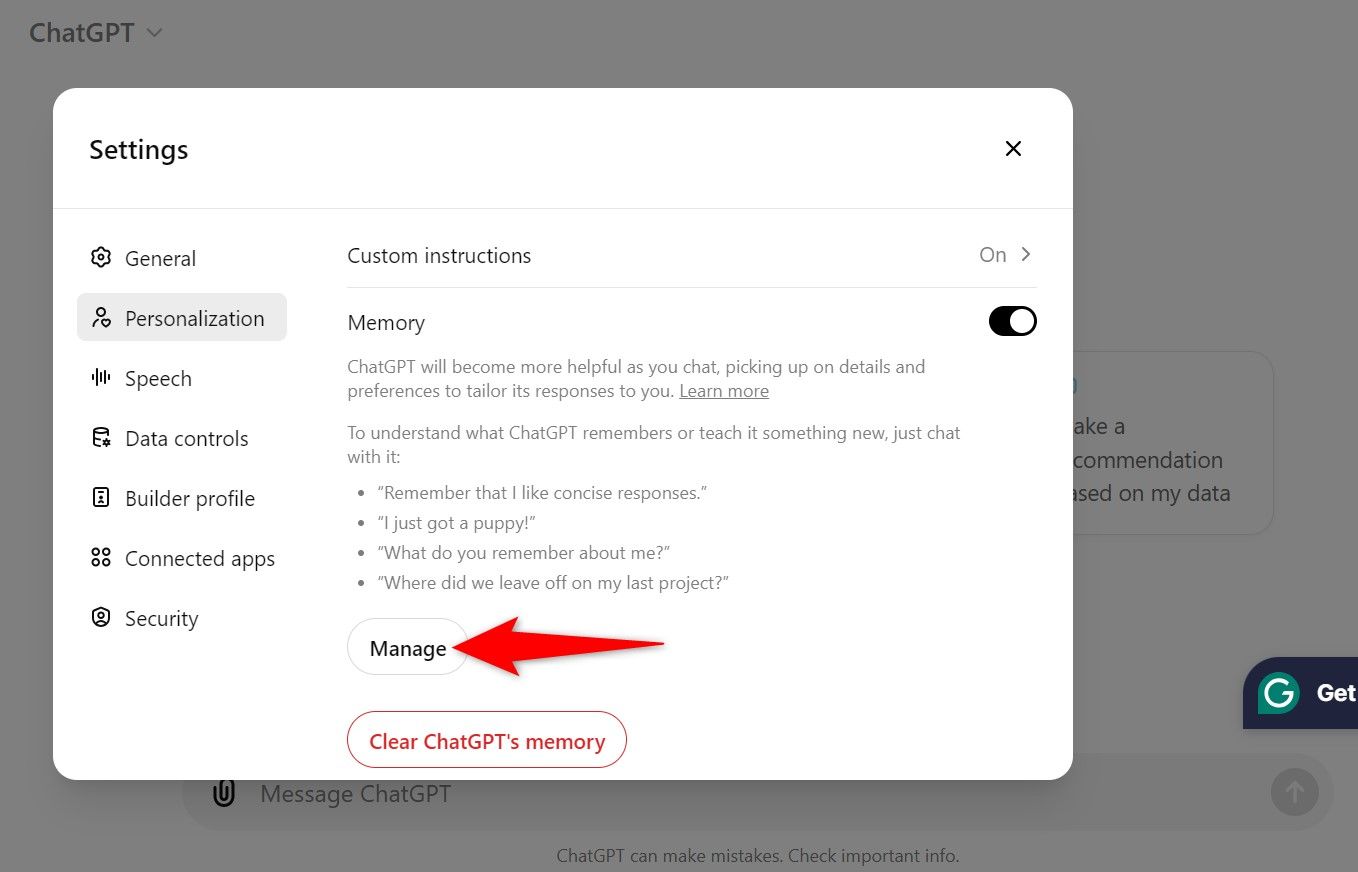Click the Data controls database icon
Image resolution: width=1358 pixels, height=872 pixels.
pyautogui.click(x=101, y=438)
